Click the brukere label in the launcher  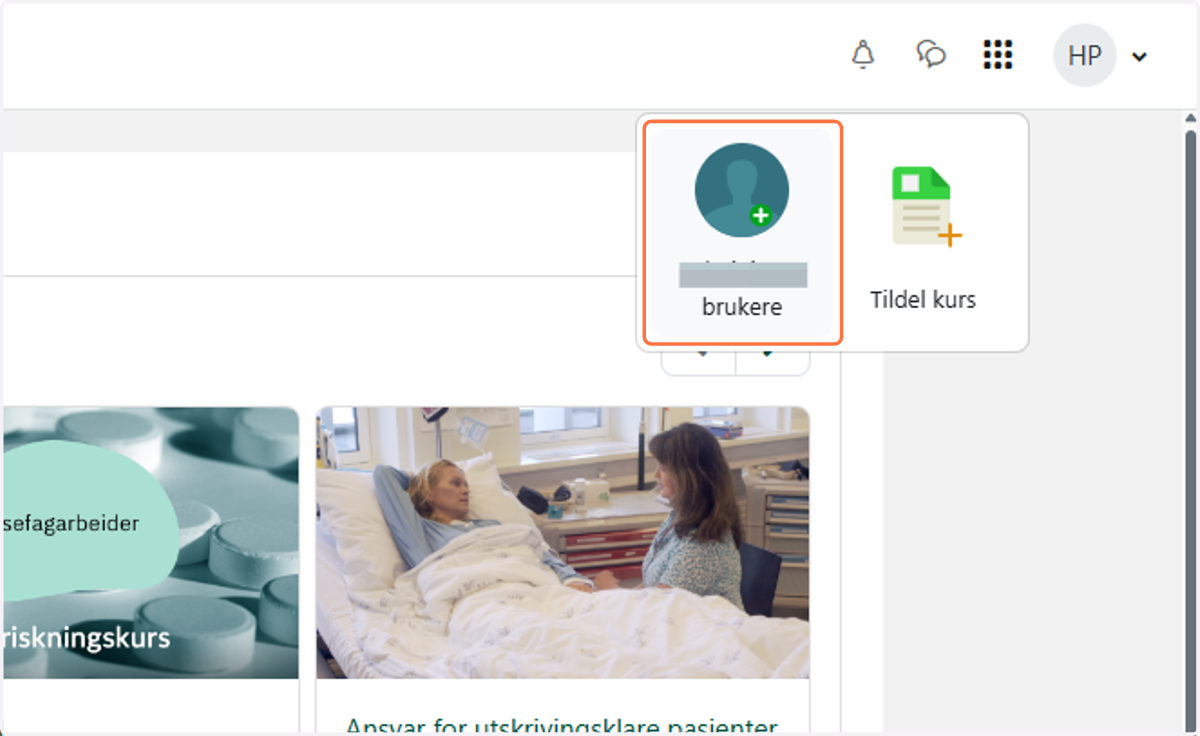coord(742,307)
